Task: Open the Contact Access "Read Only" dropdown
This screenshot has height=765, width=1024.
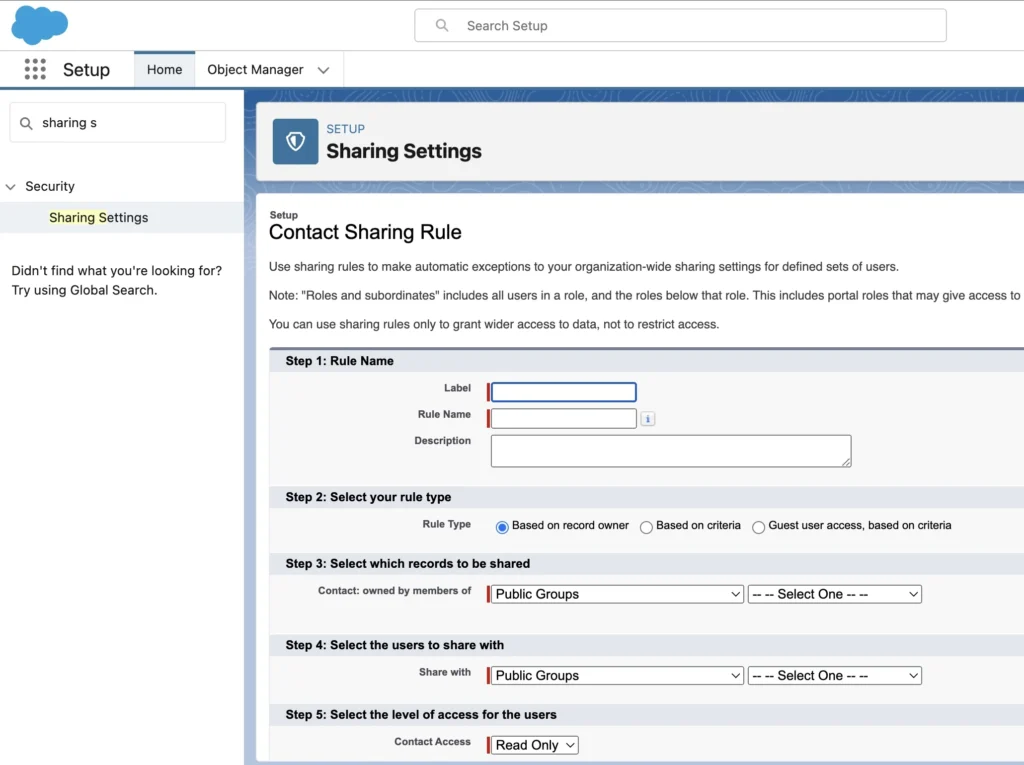Action: pos(532,745)
